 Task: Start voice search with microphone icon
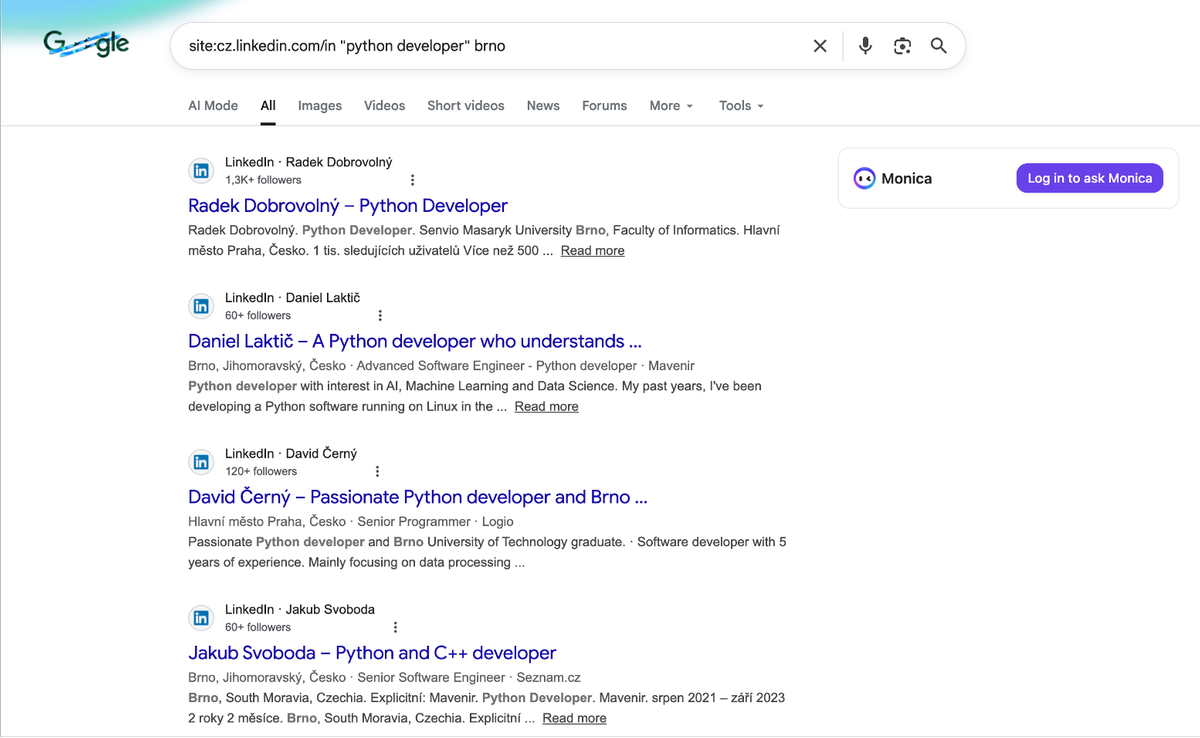coord(865,46)
